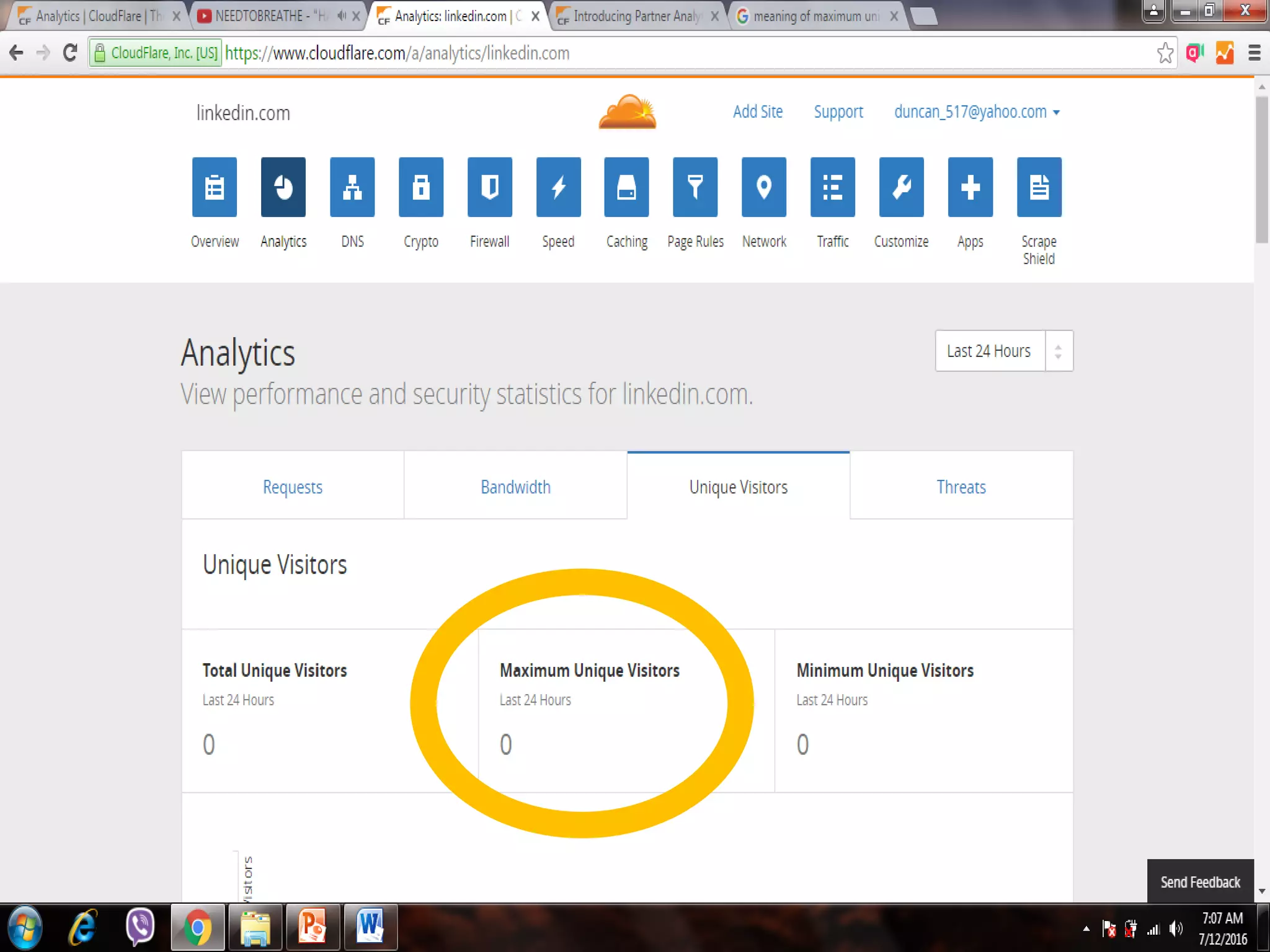Switch to the Threats tab
Viewport: 1270px width, 952px height.
[961, 487]
